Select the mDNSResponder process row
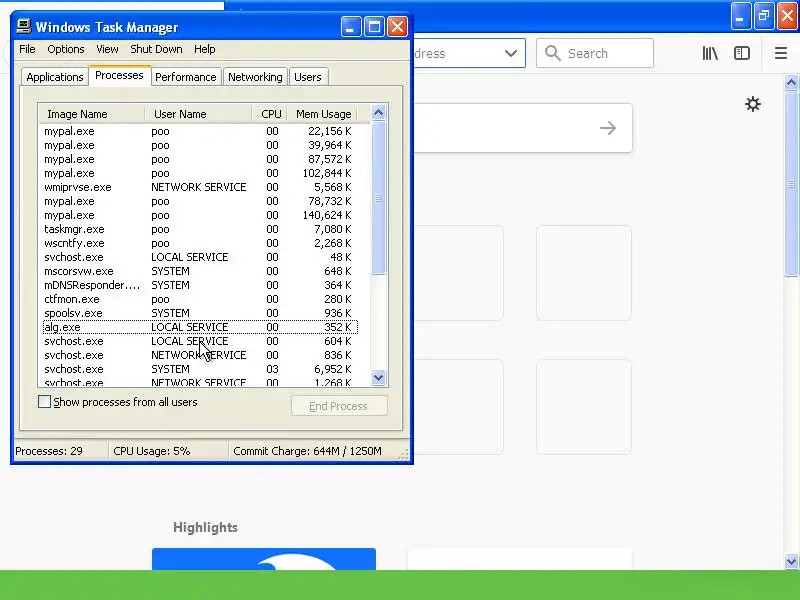This screenshot has width=800, height=600. 201,285
